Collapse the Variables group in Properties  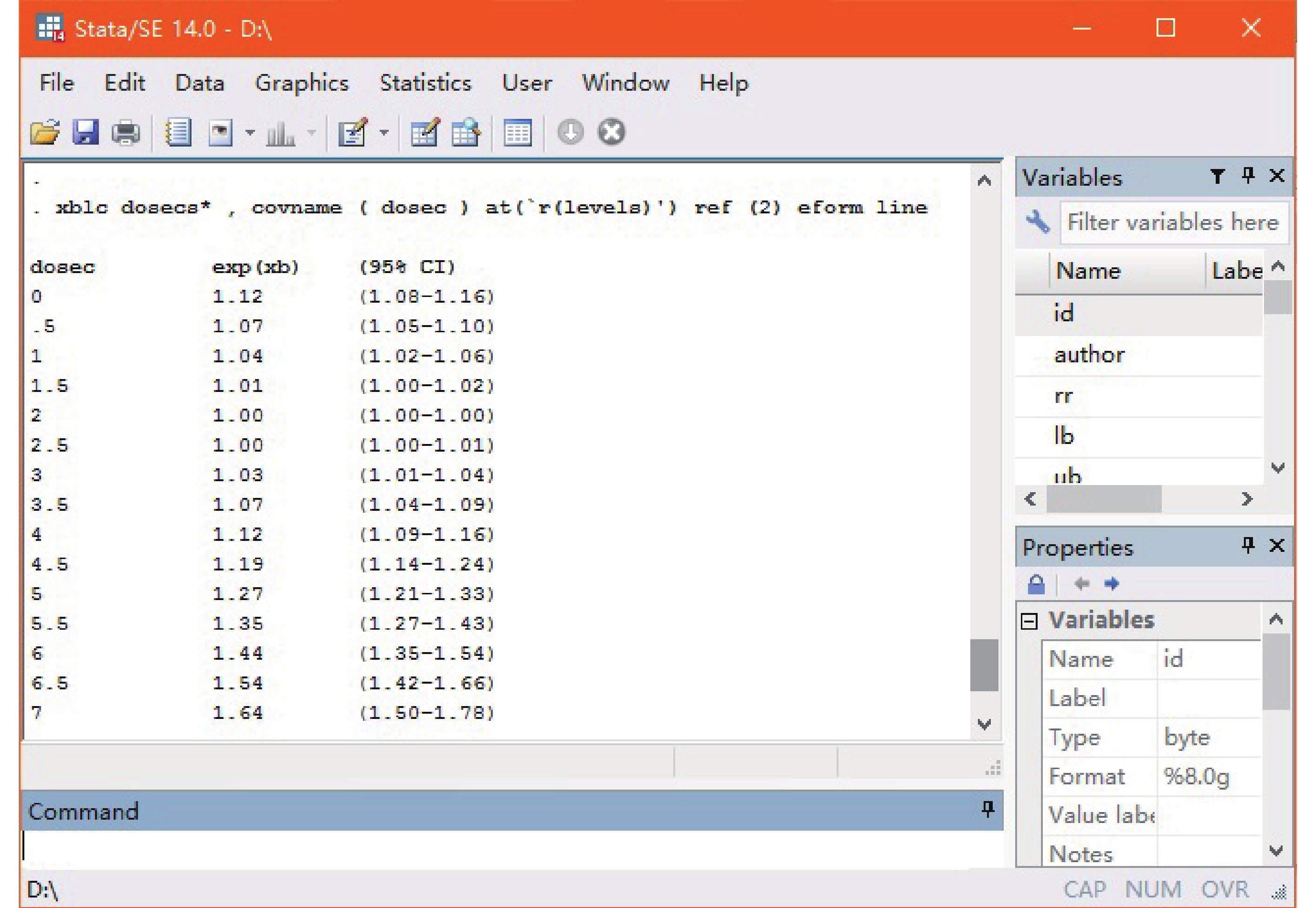tap(1029, 621)
